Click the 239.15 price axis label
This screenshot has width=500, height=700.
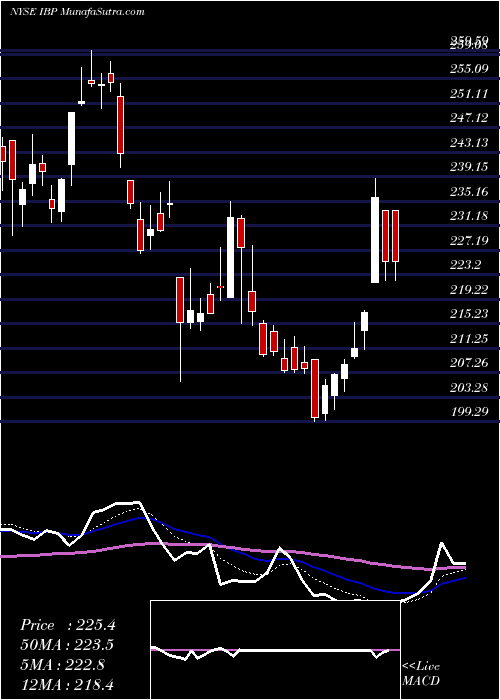pos(471,167)
